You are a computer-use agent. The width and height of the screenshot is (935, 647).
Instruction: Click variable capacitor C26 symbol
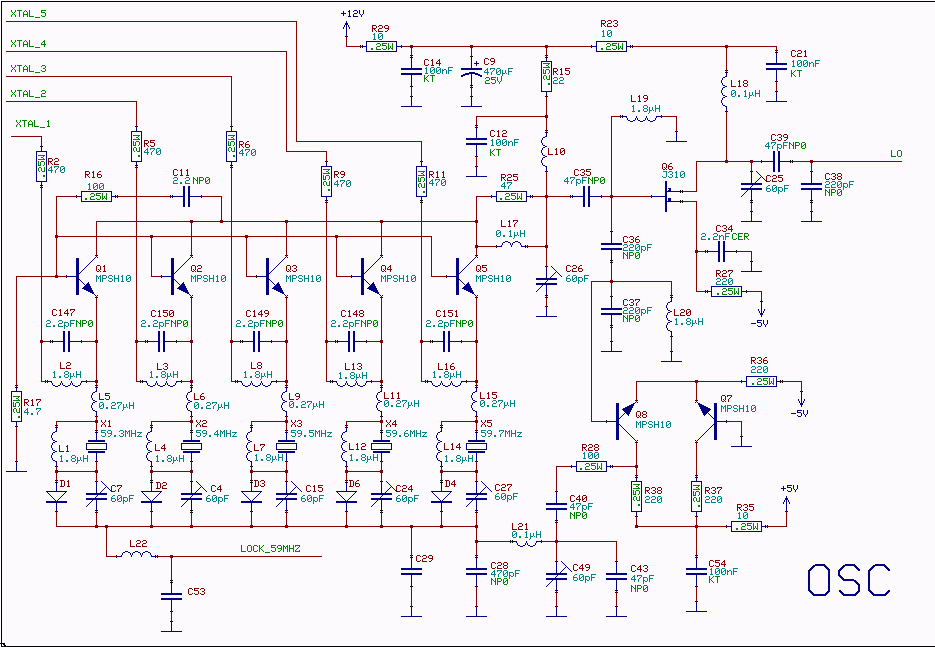point(547,283)
